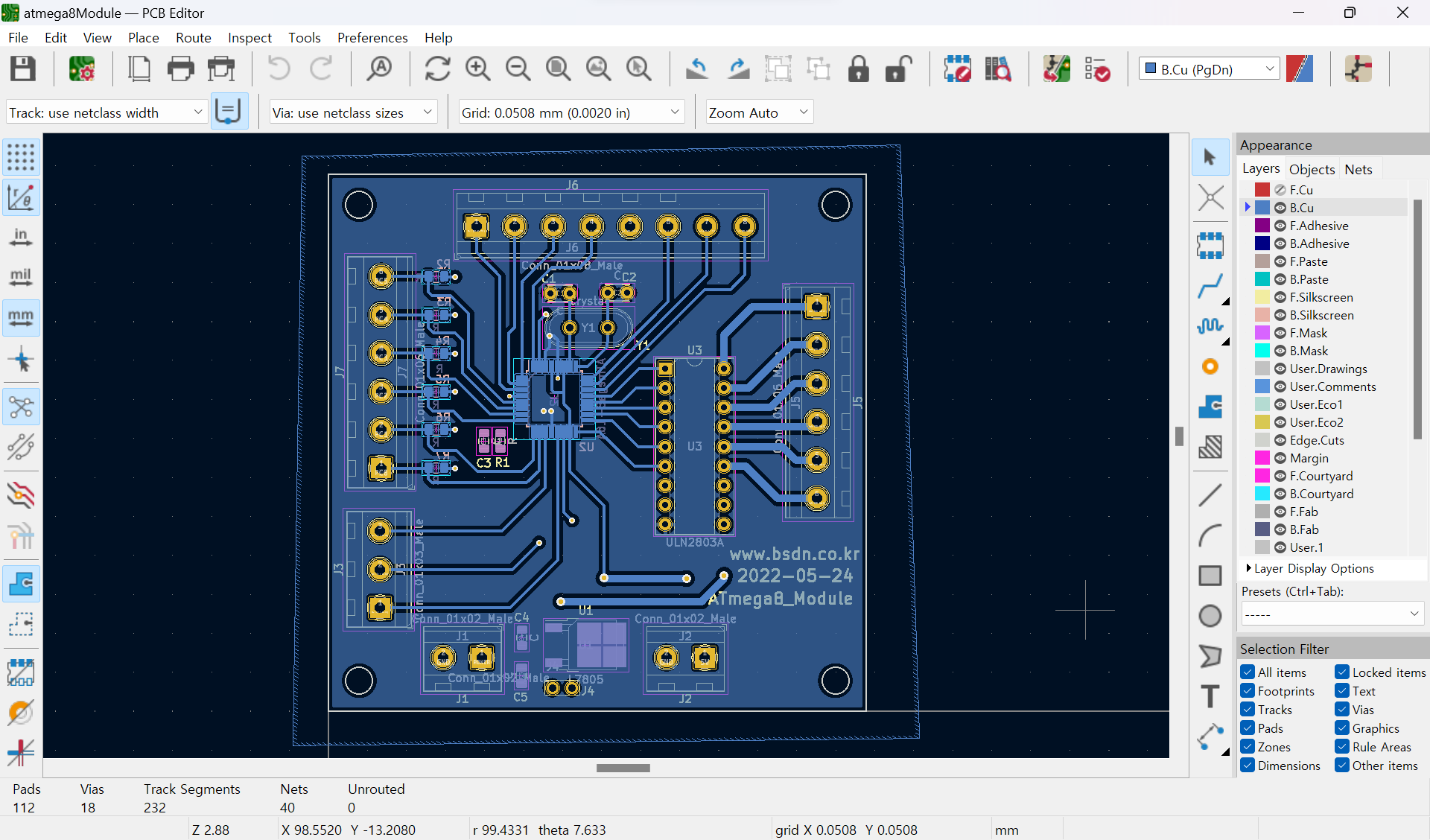Viewport: 1430px width, 840px height.
Task: Select the Route tracks tool
Action: pos(1210,286)
